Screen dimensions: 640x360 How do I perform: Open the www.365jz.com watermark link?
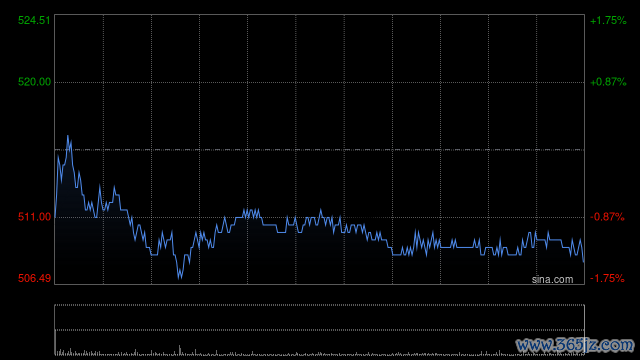click(x=575, y=345)
